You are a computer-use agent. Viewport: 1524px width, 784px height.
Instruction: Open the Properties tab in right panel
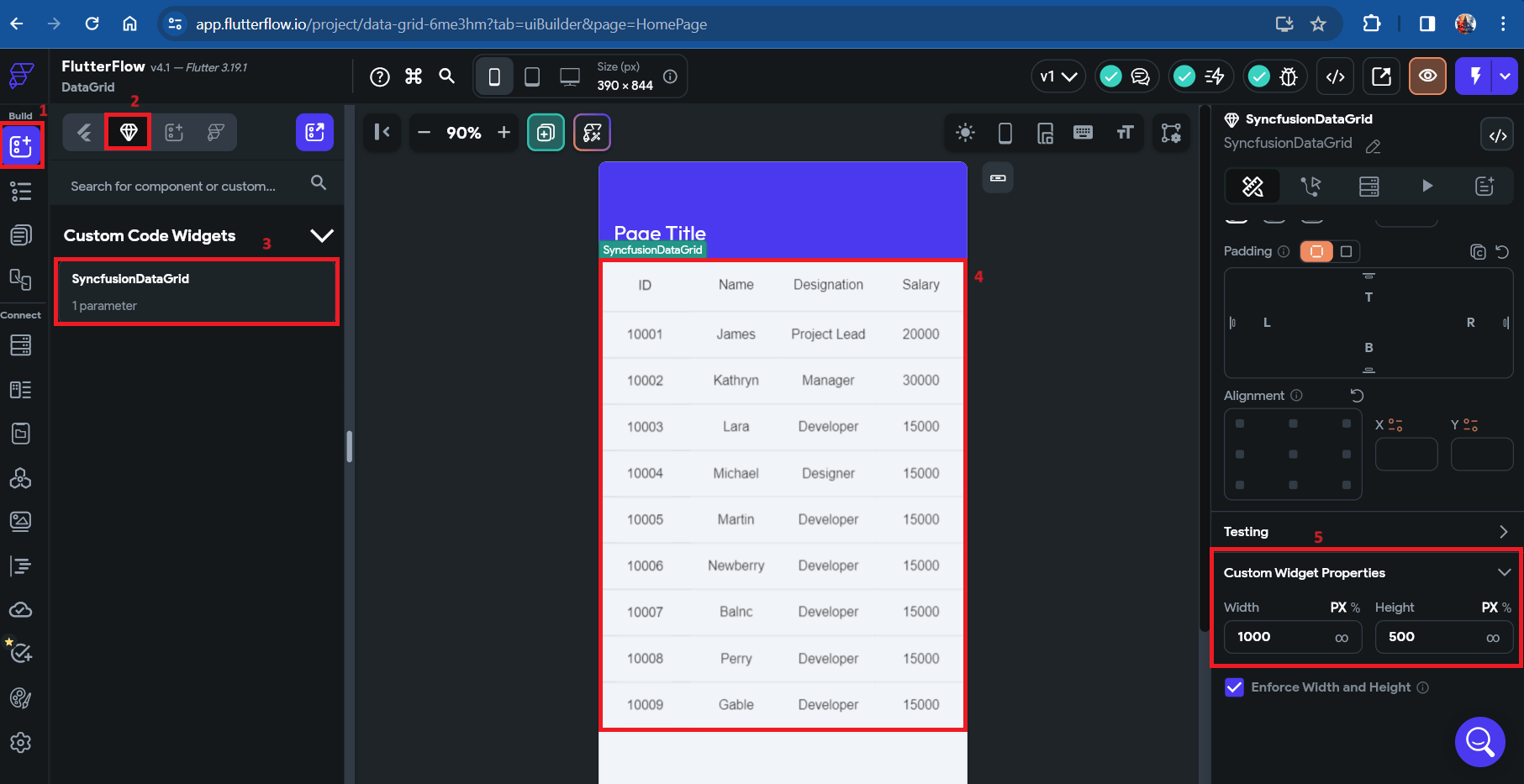(1252, 186)
